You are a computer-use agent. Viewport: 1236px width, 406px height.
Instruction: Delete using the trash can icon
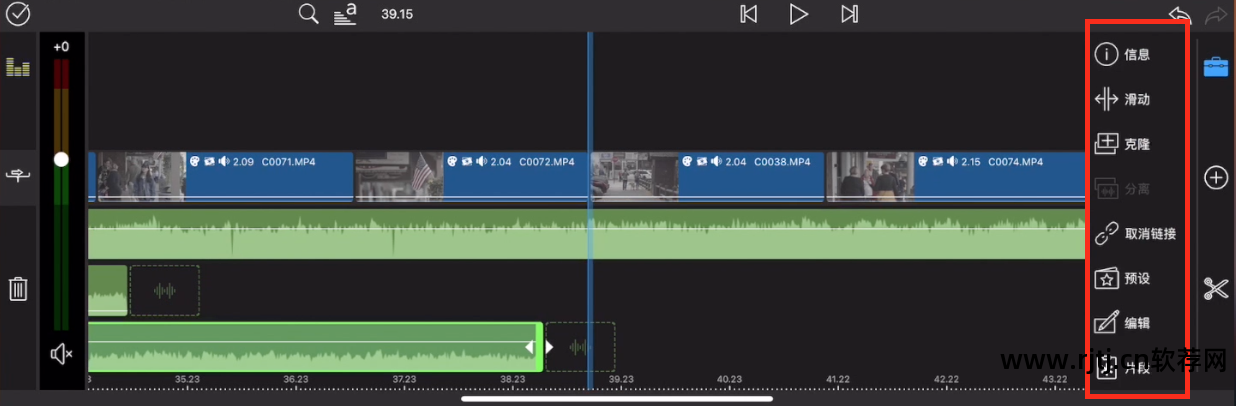point(18,289)
